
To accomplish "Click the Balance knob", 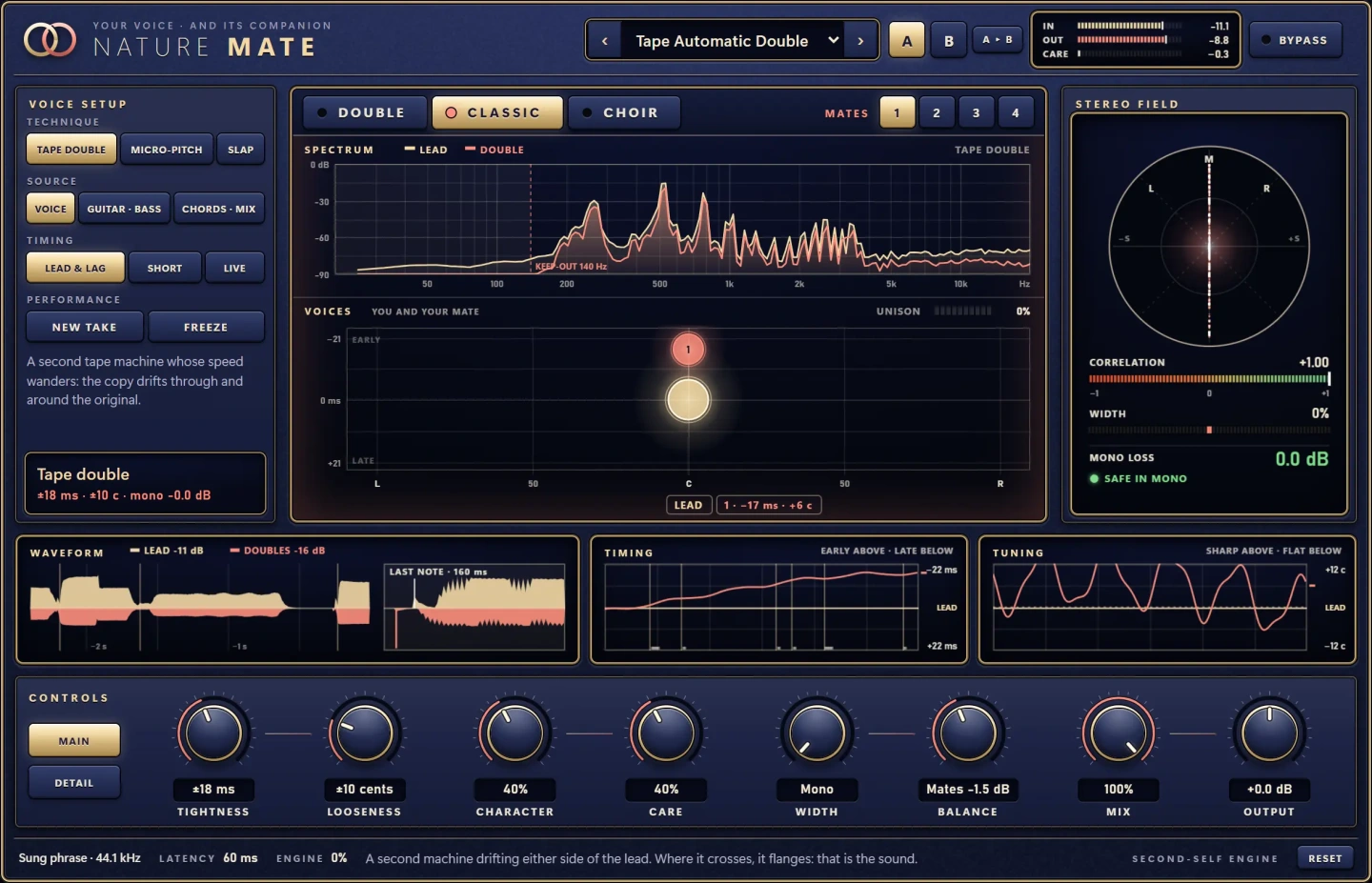I will [x=968, y=733].
